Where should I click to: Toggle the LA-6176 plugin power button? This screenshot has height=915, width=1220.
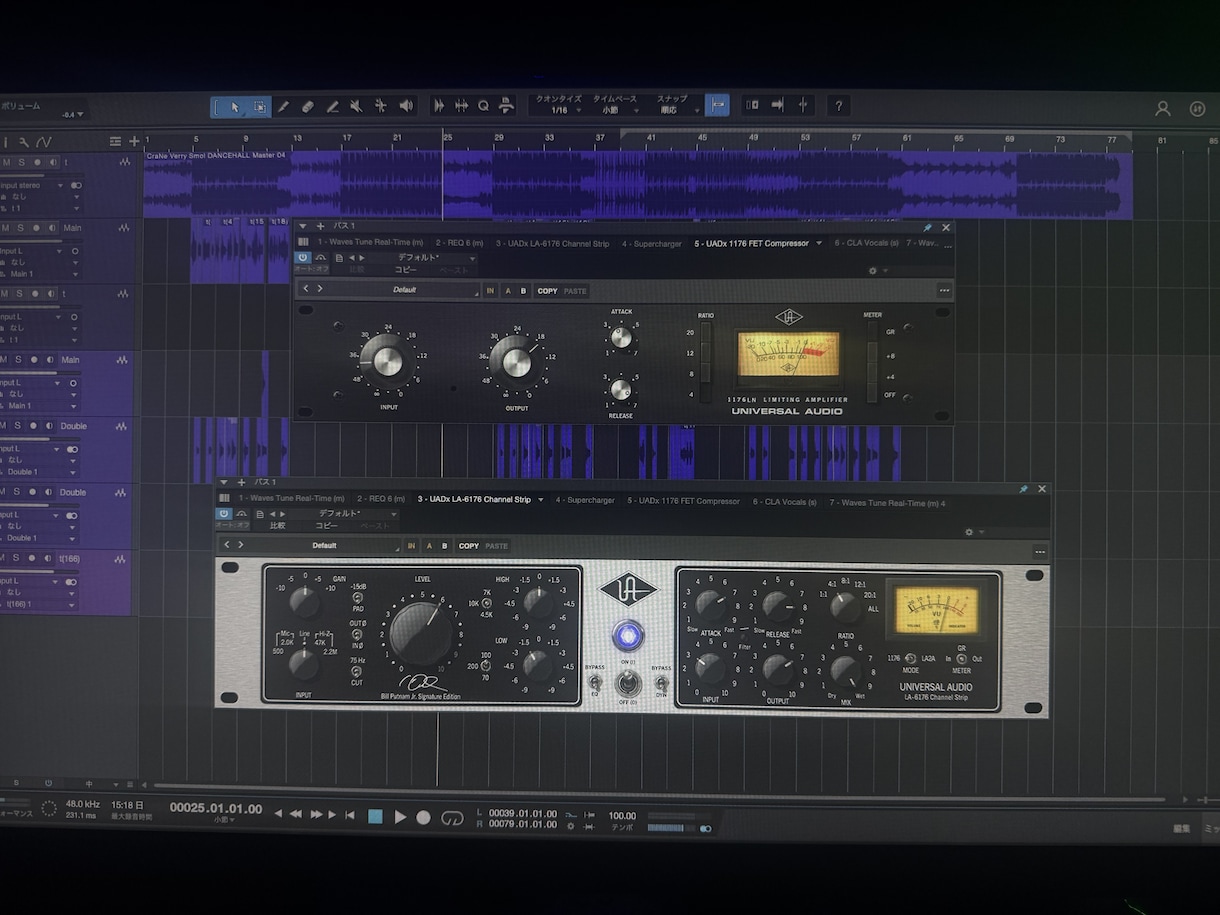click(x=224, y=514)
